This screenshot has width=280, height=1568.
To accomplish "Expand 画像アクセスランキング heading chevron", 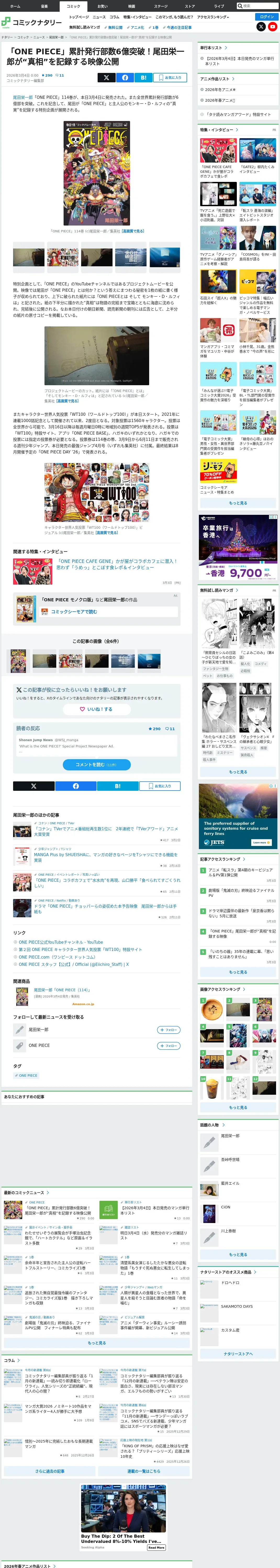I will click(243, 990).
